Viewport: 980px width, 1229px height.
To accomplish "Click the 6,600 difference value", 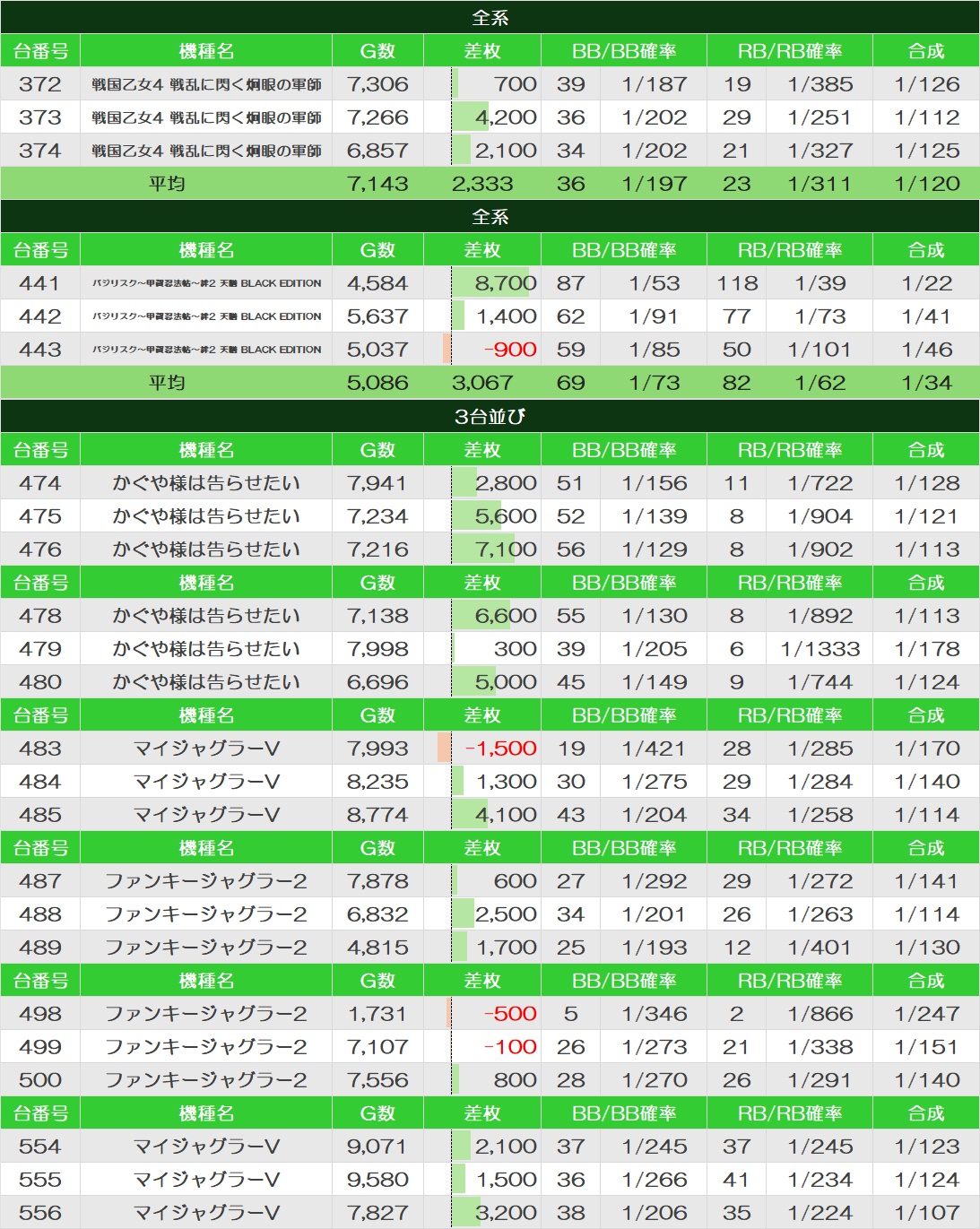I will (x=506, y=616).
